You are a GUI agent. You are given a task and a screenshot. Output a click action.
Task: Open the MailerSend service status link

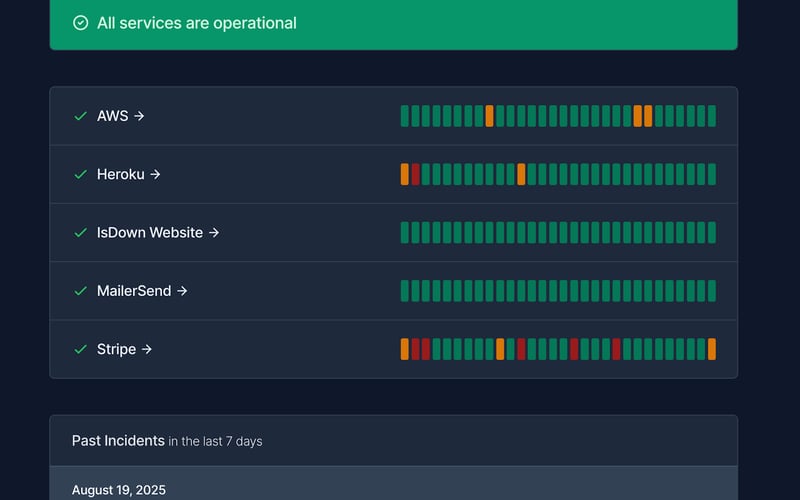[x=142, y=291]
